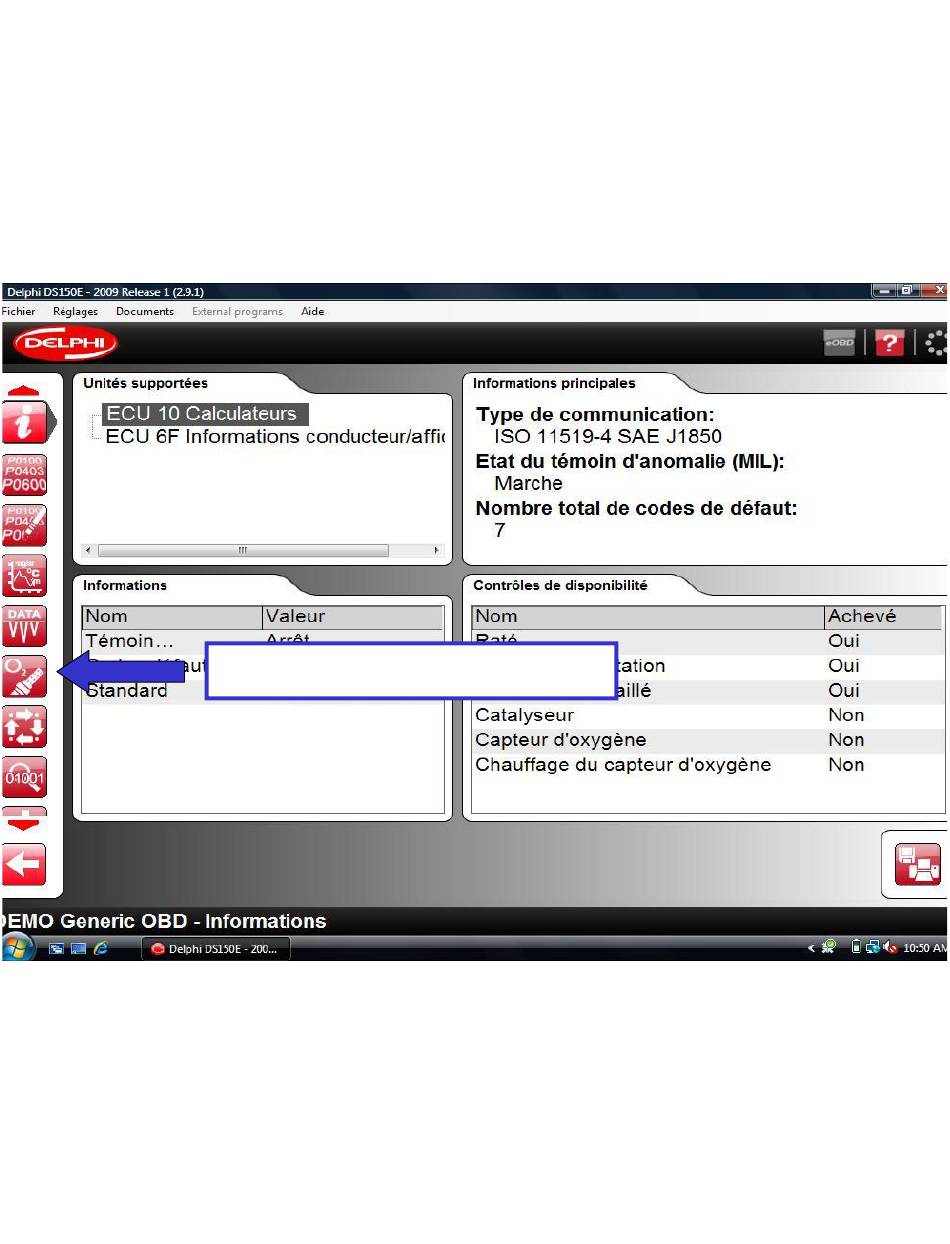This screenshot has height=1244, width=950.
Task: Click the volume icon in system tray
Action: 892,949
